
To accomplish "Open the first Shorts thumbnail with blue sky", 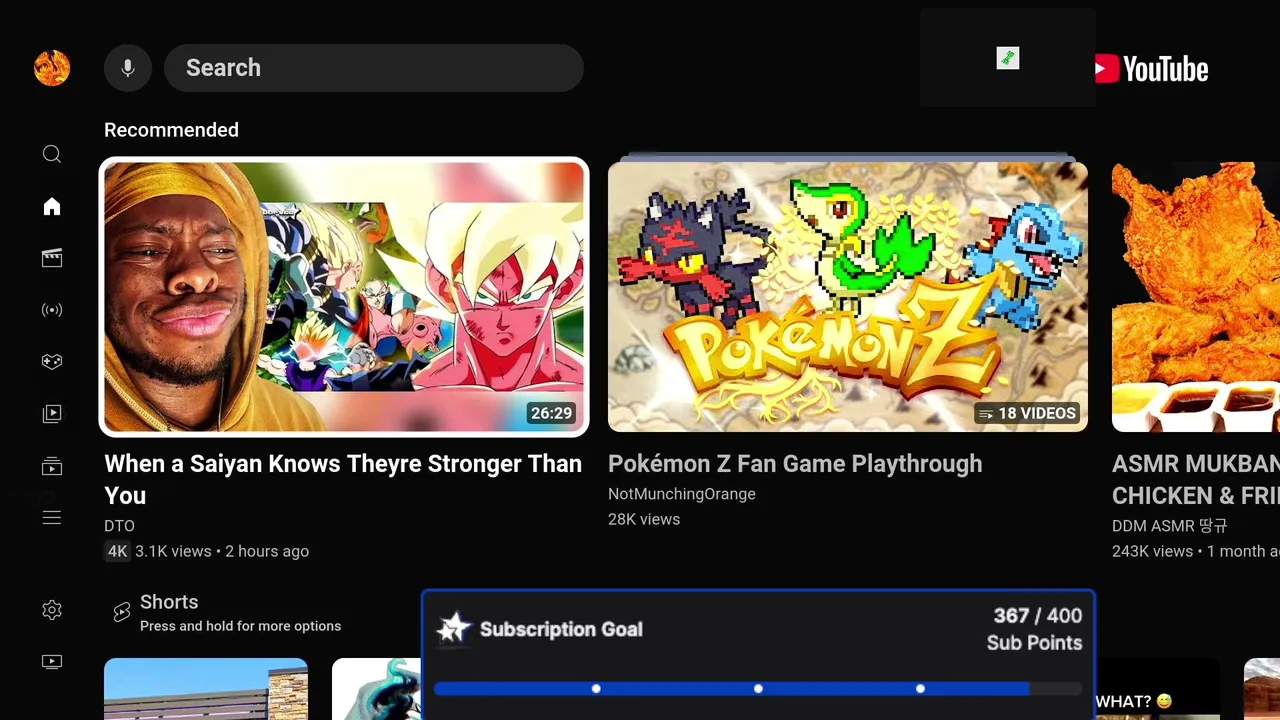I will (206, 689).
